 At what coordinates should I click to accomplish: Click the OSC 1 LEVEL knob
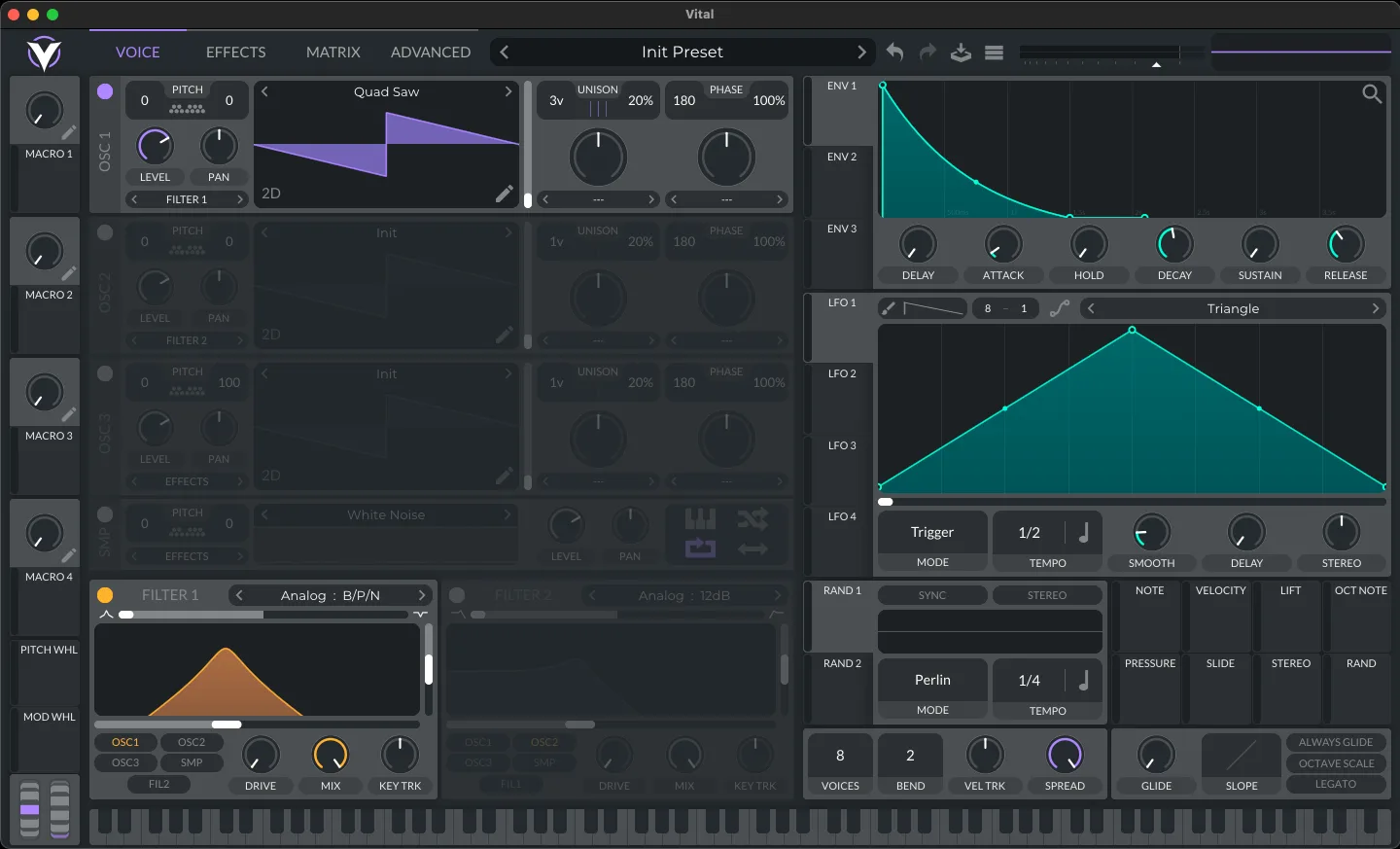(155, 146)
